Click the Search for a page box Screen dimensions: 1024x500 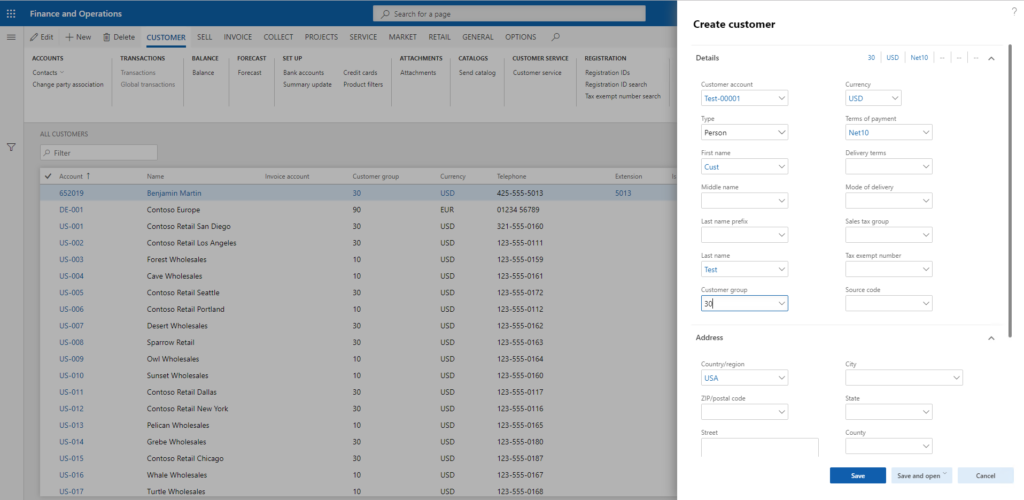tap(509, 14)
